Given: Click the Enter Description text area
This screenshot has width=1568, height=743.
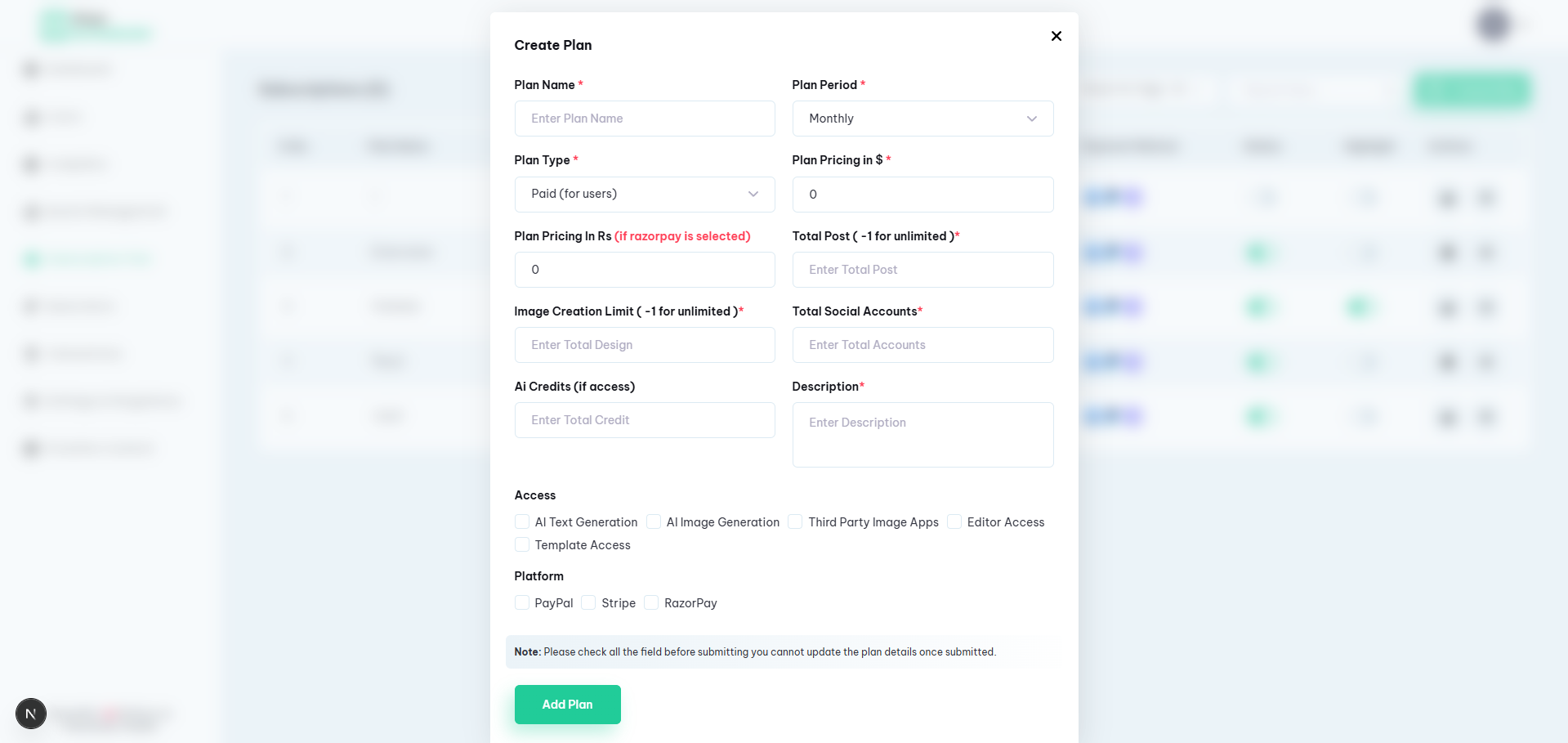Looking at the screenshot, I should click(922, 434).
